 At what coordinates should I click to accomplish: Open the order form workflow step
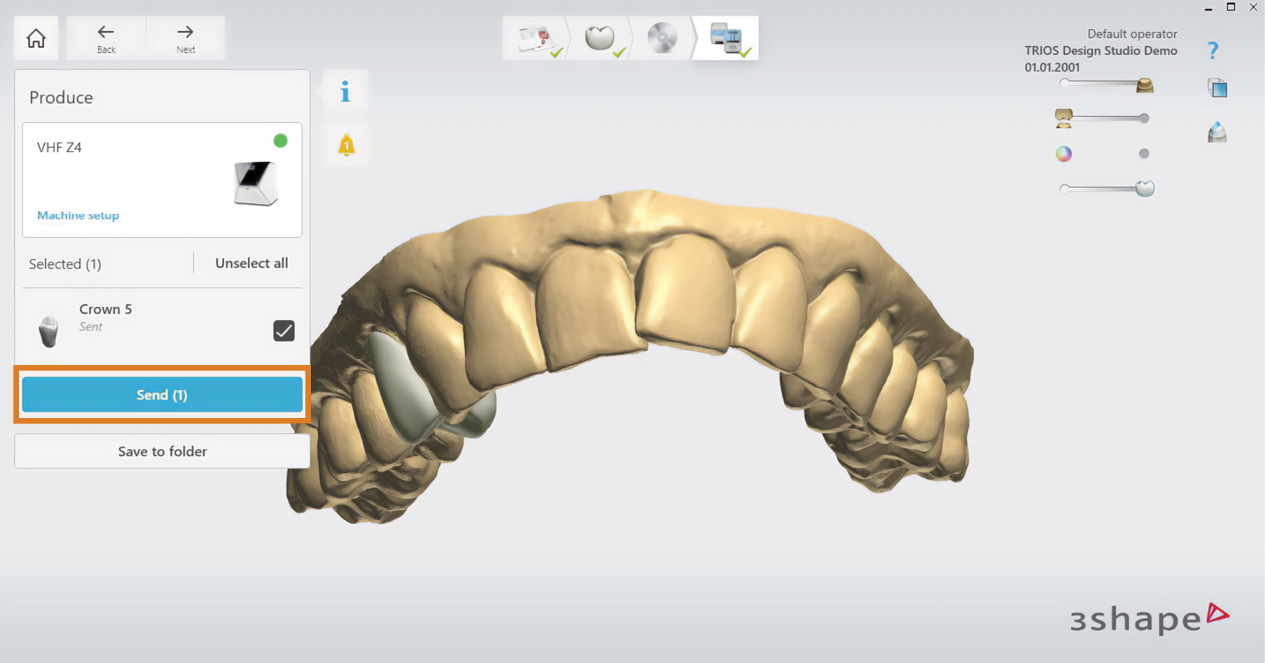point(537,38)
